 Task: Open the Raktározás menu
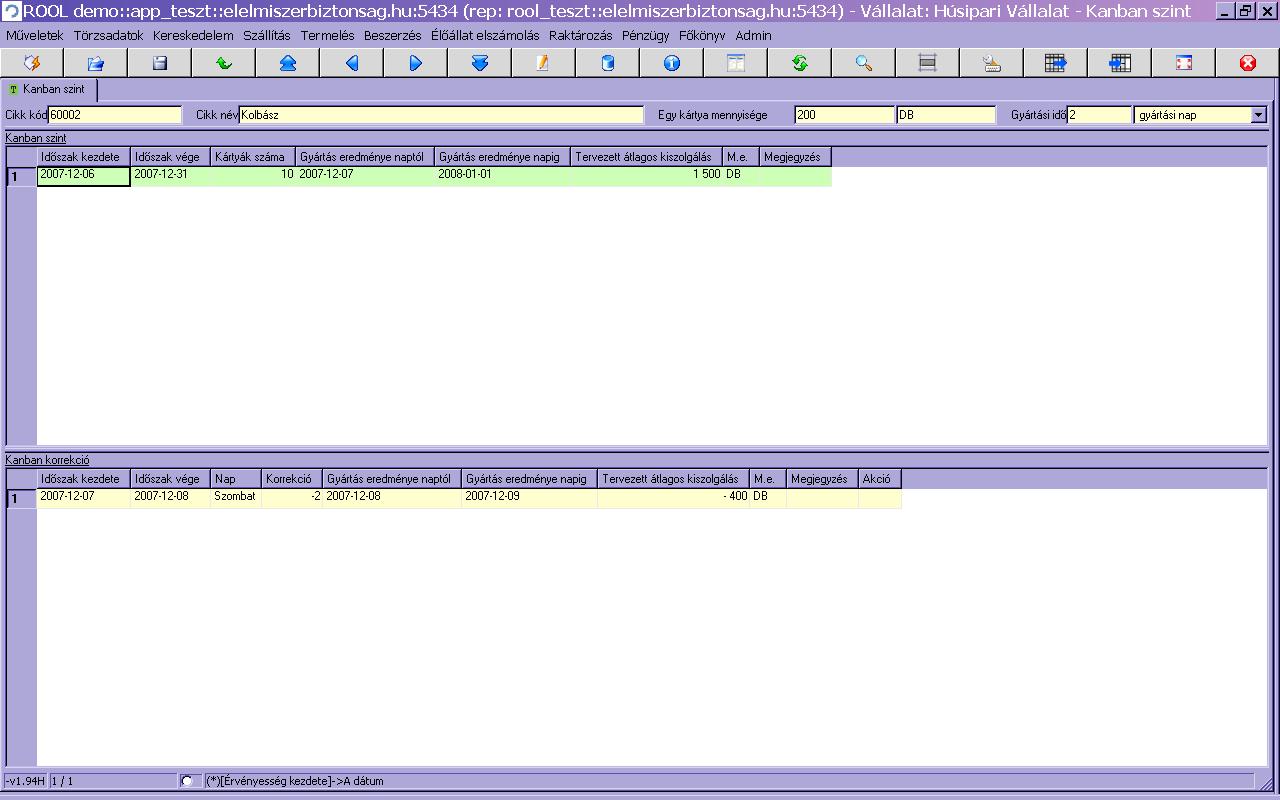tap(581, 35)
